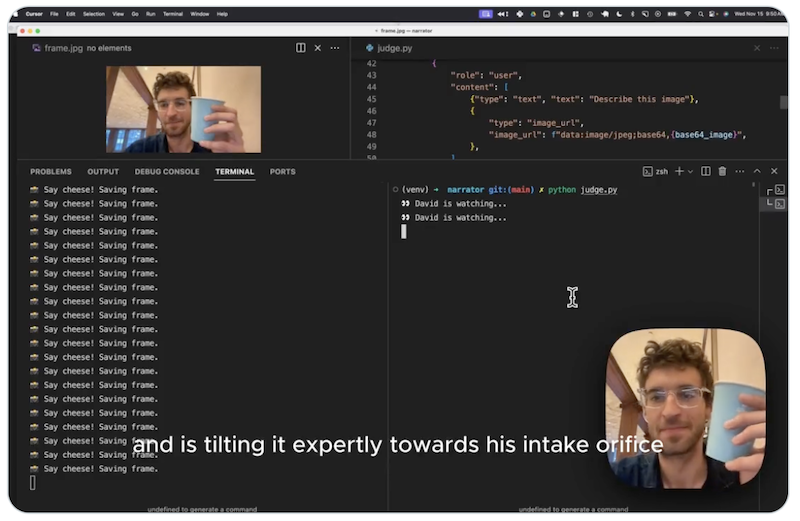This screenshot has width=800, height=521.
Task: Click the Siri icon in menu bar
Action: pyautogui.click(x=726, y=14)
